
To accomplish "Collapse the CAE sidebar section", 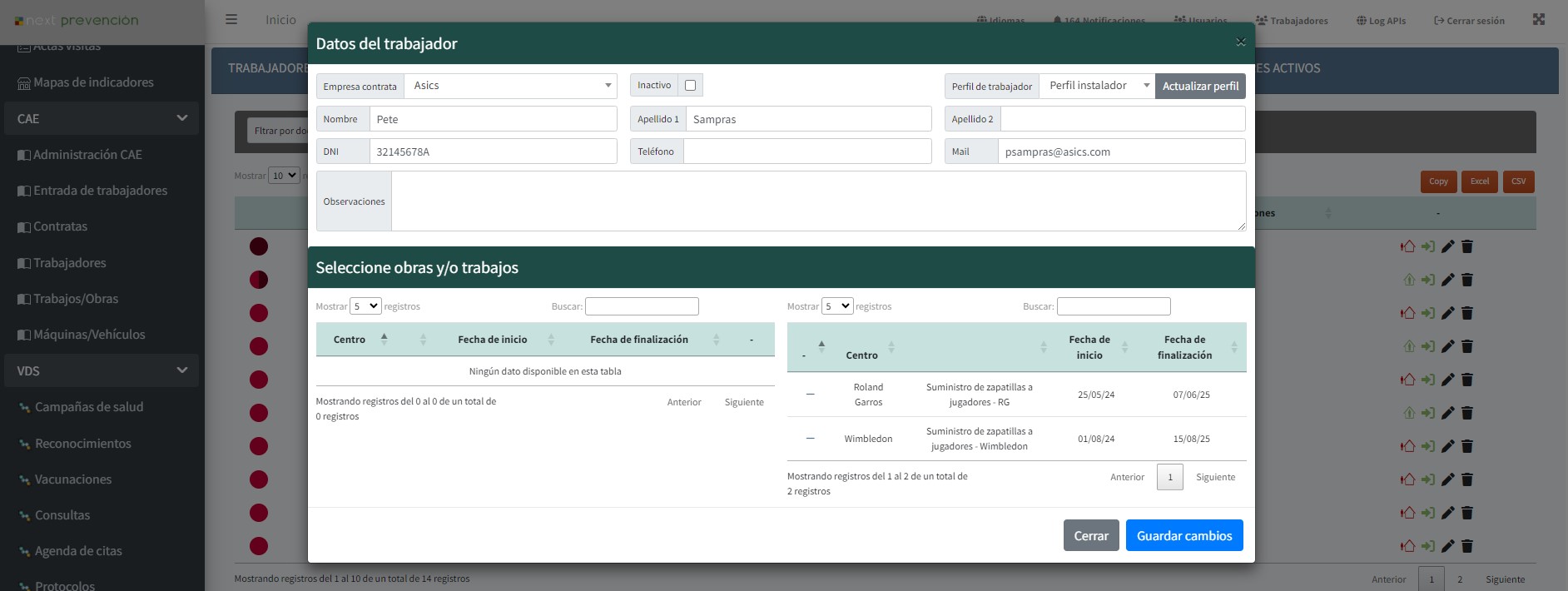I will click(102, 118).
